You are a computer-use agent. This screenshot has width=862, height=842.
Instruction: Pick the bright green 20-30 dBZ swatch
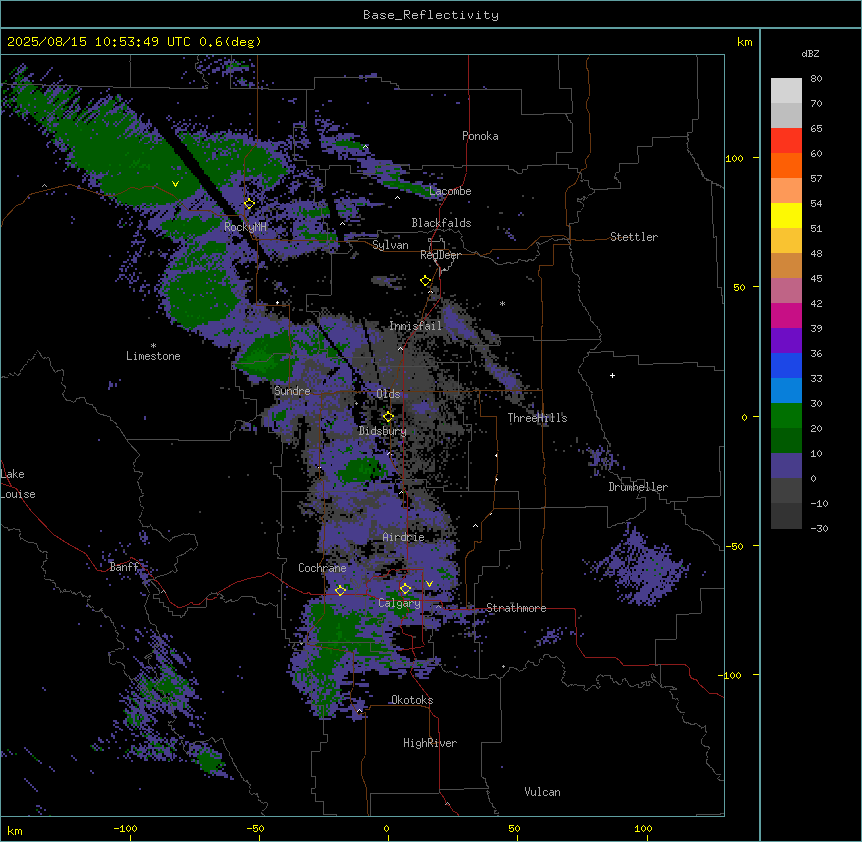pos(786,416)
